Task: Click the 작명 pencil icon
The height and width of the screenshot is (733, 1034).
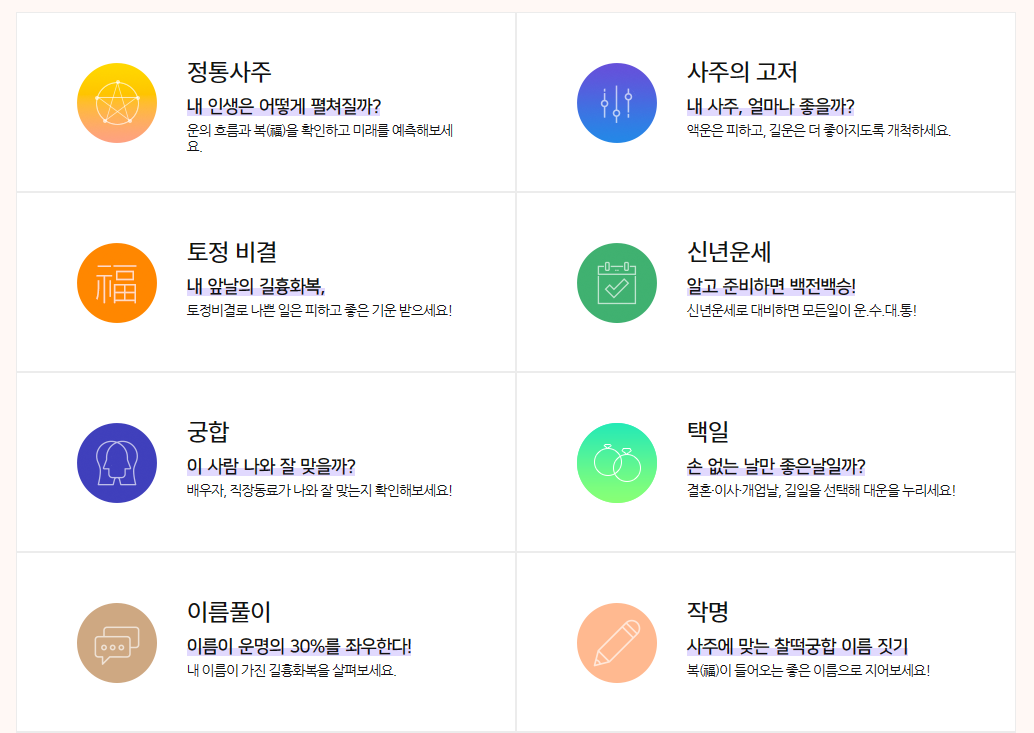Action: coord(617,643)
